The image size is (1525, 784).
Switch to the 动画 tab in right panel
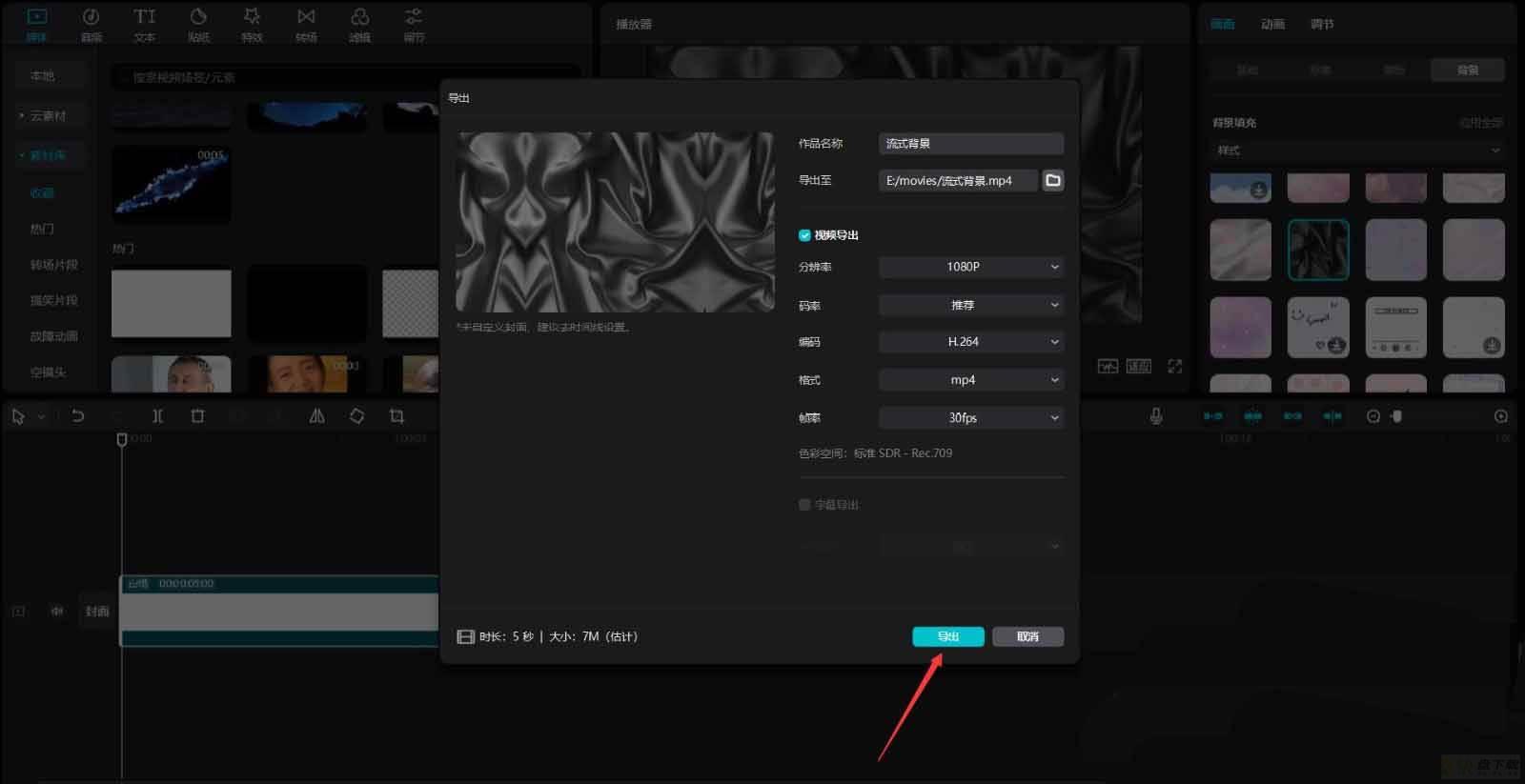1272,25
